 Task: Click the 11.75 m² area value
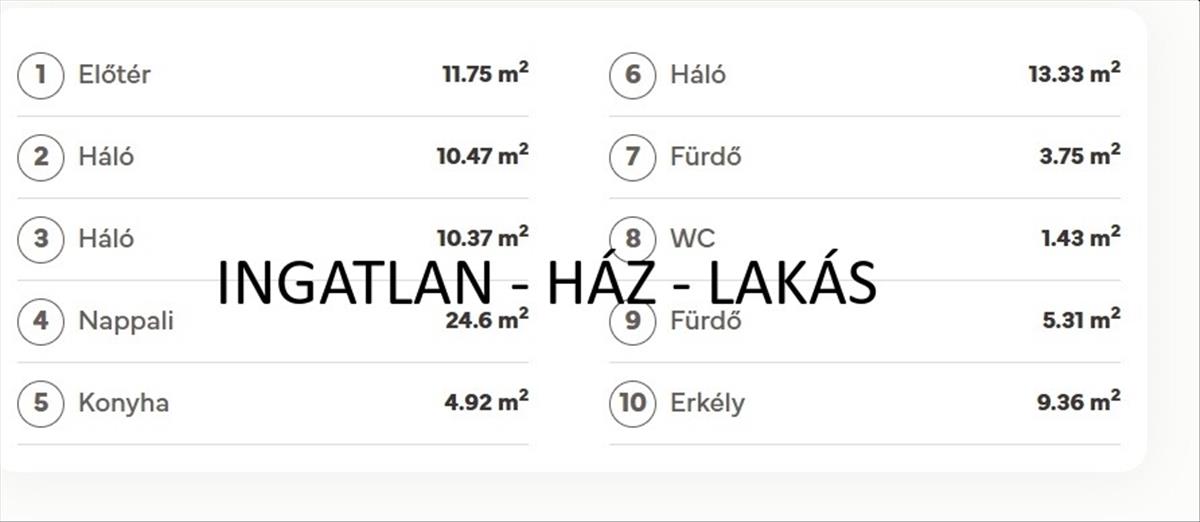point(485,73)
